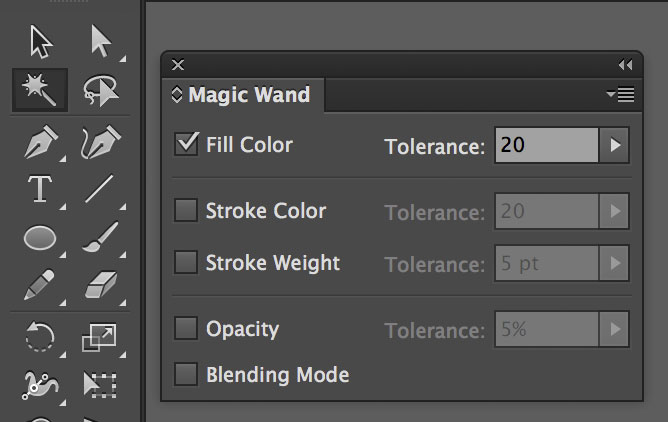Click the Fill Color label
Screen dimensions: 668x422
pos(249,145)
